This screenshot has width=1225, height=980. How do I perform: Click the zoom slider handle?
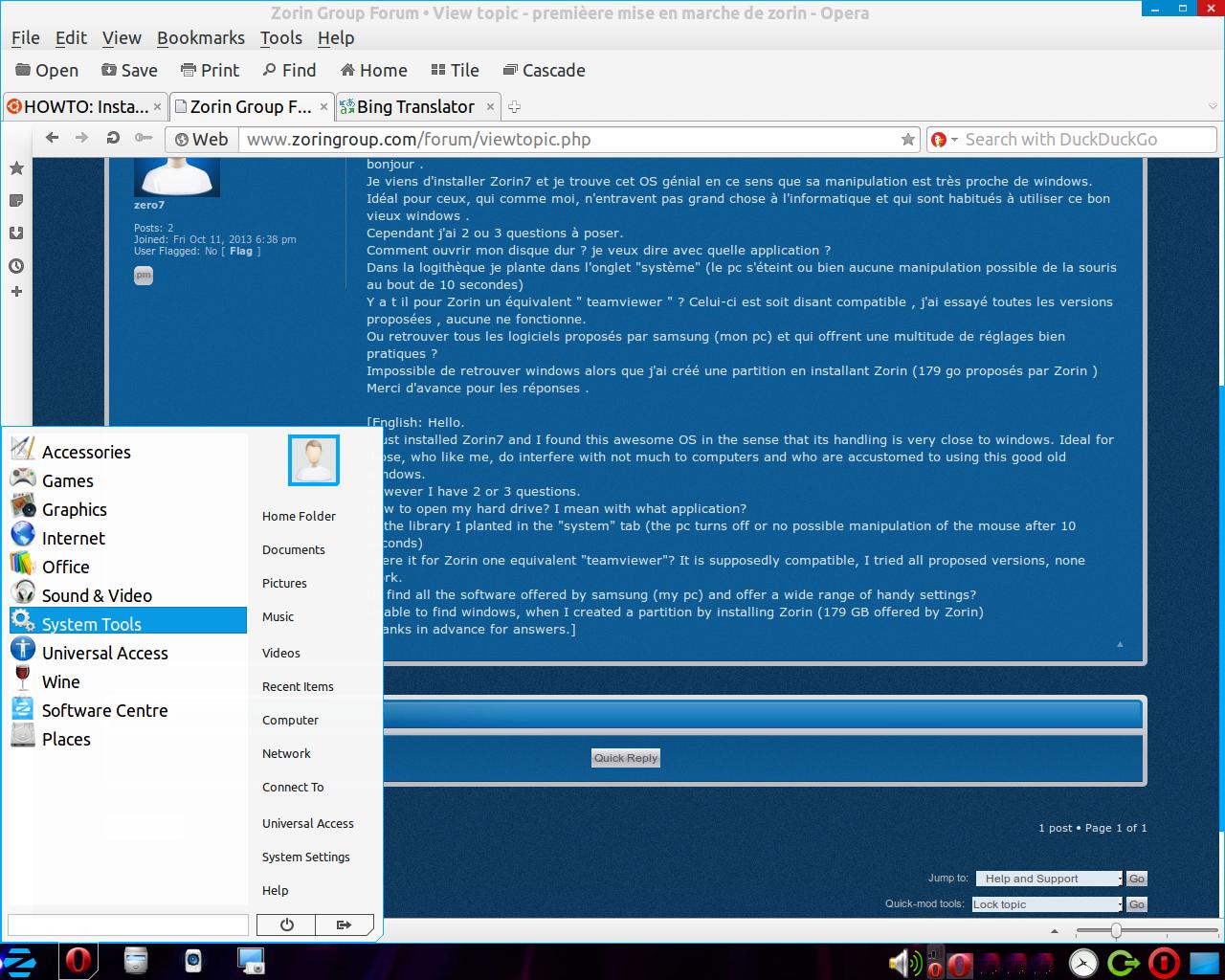(1116, 930)
